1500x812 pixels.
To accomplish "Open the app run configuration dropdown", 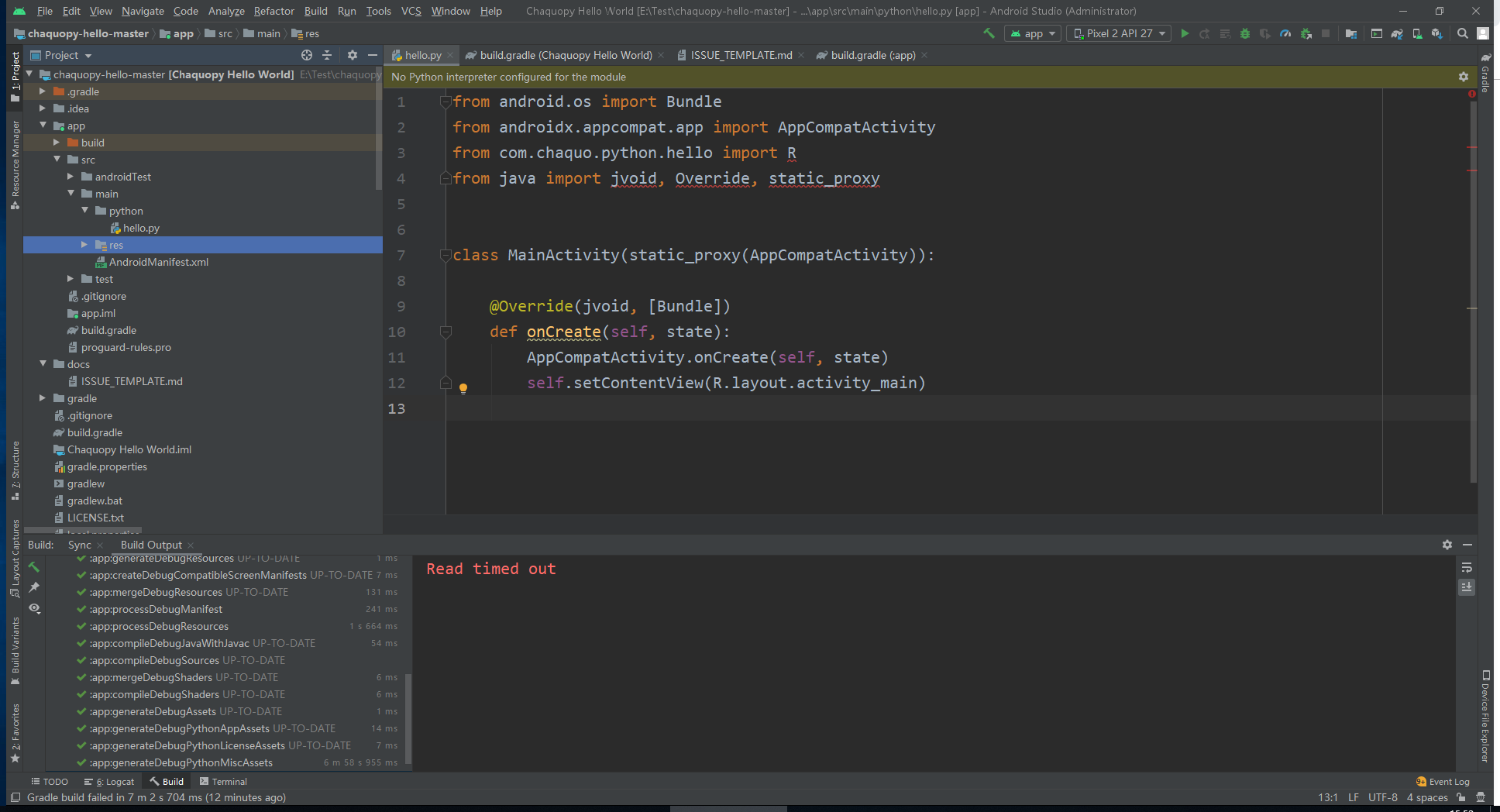I will (x=1032, y=33).
